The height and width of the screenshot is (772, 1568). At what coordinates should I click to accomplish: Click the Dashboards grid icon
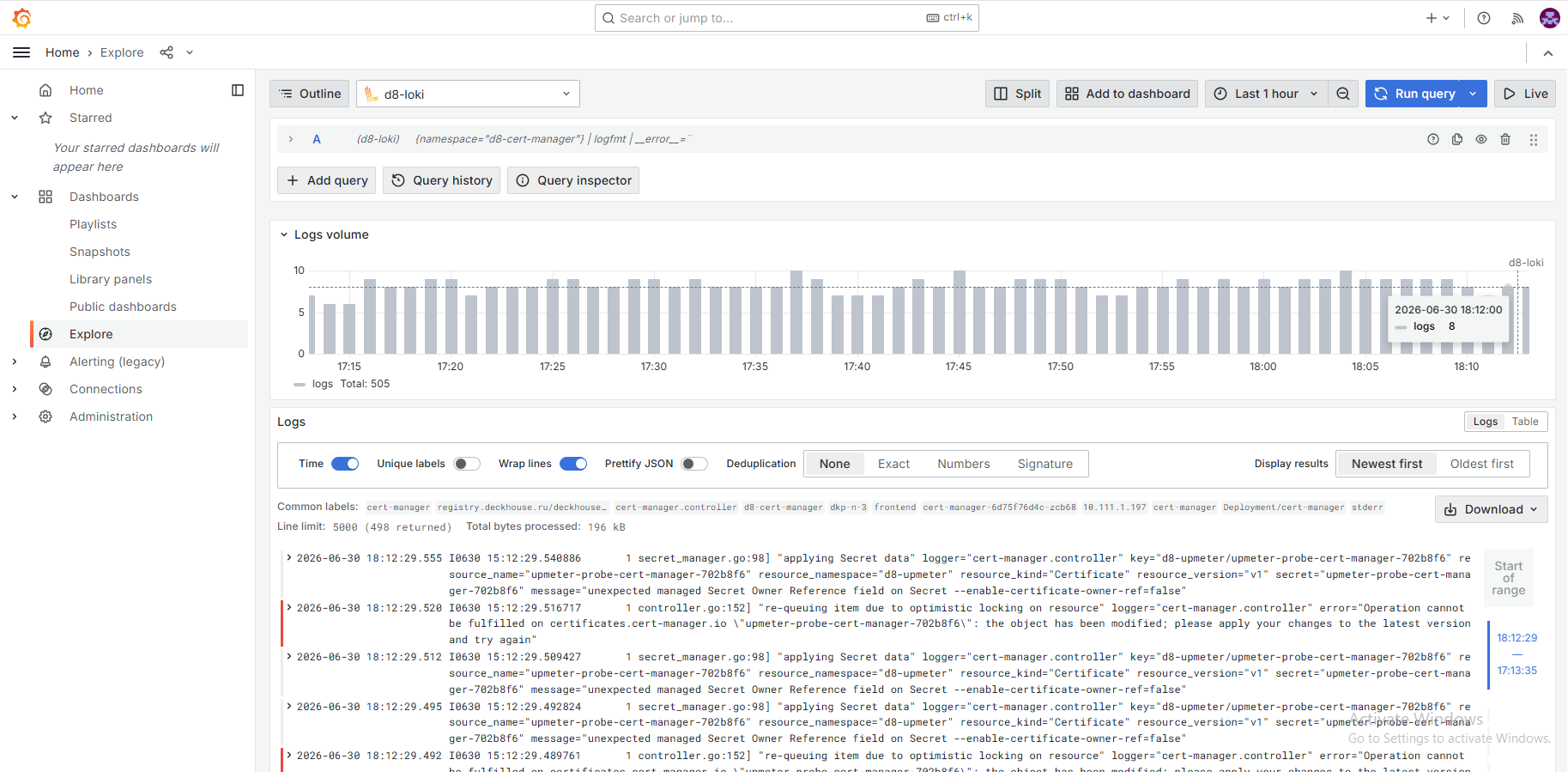45,197
